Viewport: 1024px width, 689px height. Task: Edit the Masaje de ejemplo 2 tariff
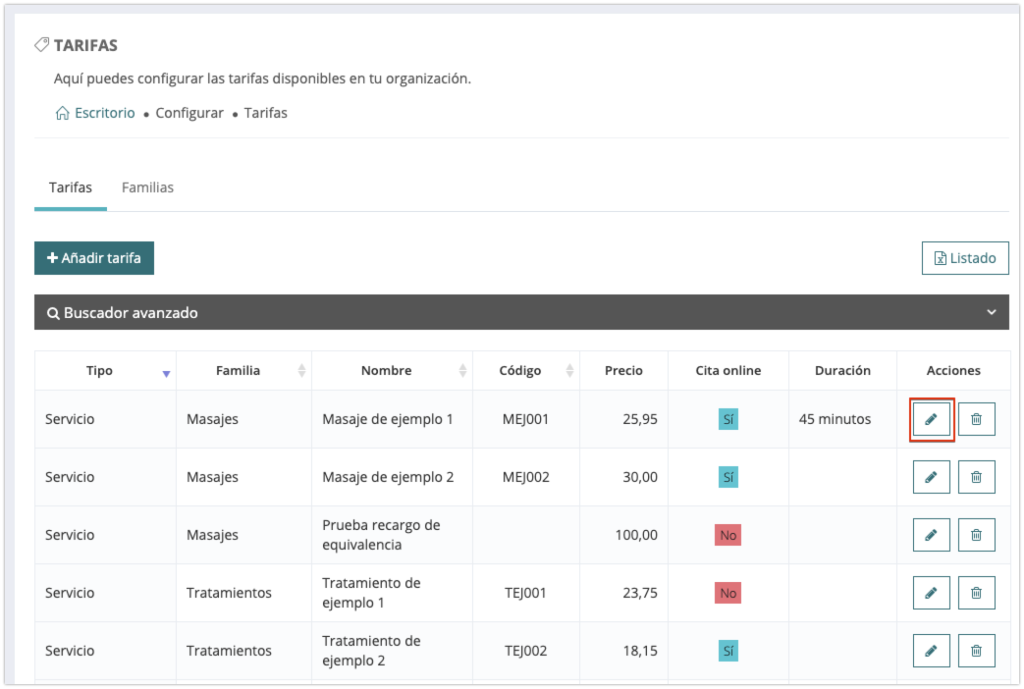pos(931,477)
